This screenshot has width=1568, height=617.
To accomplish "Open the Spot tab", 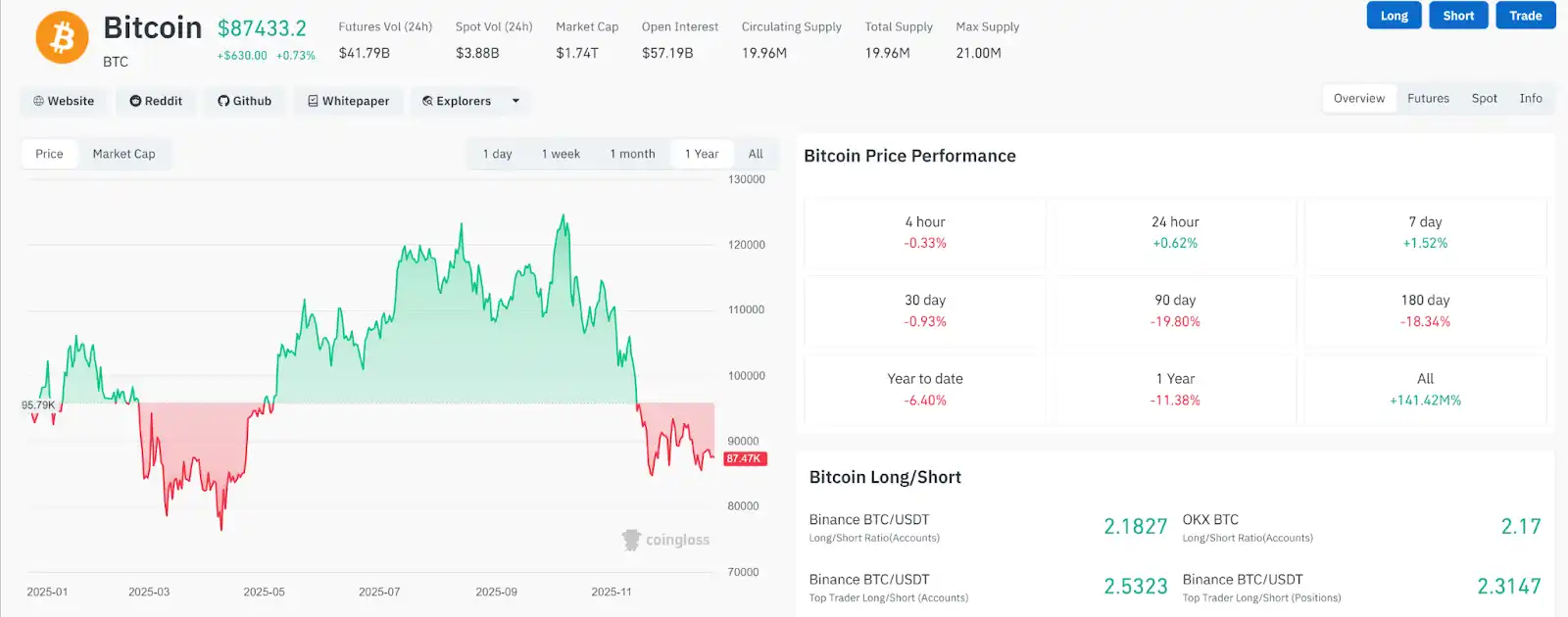I will pyautogui.click(x=1484, y=98).
